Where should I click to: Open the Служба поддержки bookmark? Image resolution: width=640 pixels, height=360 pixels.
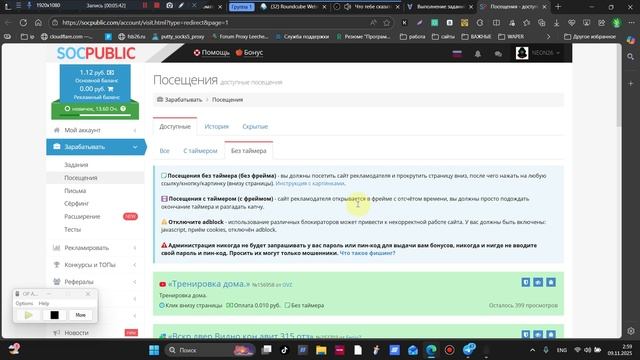pyautogui.click(x=302, y=37)
